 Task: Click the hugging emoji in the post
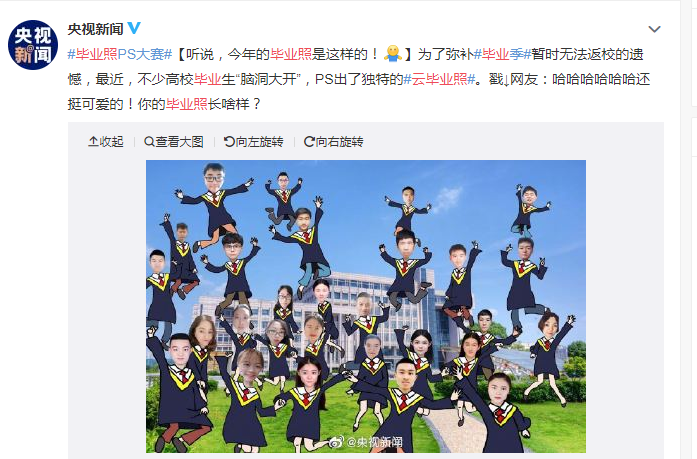point(392,54)
